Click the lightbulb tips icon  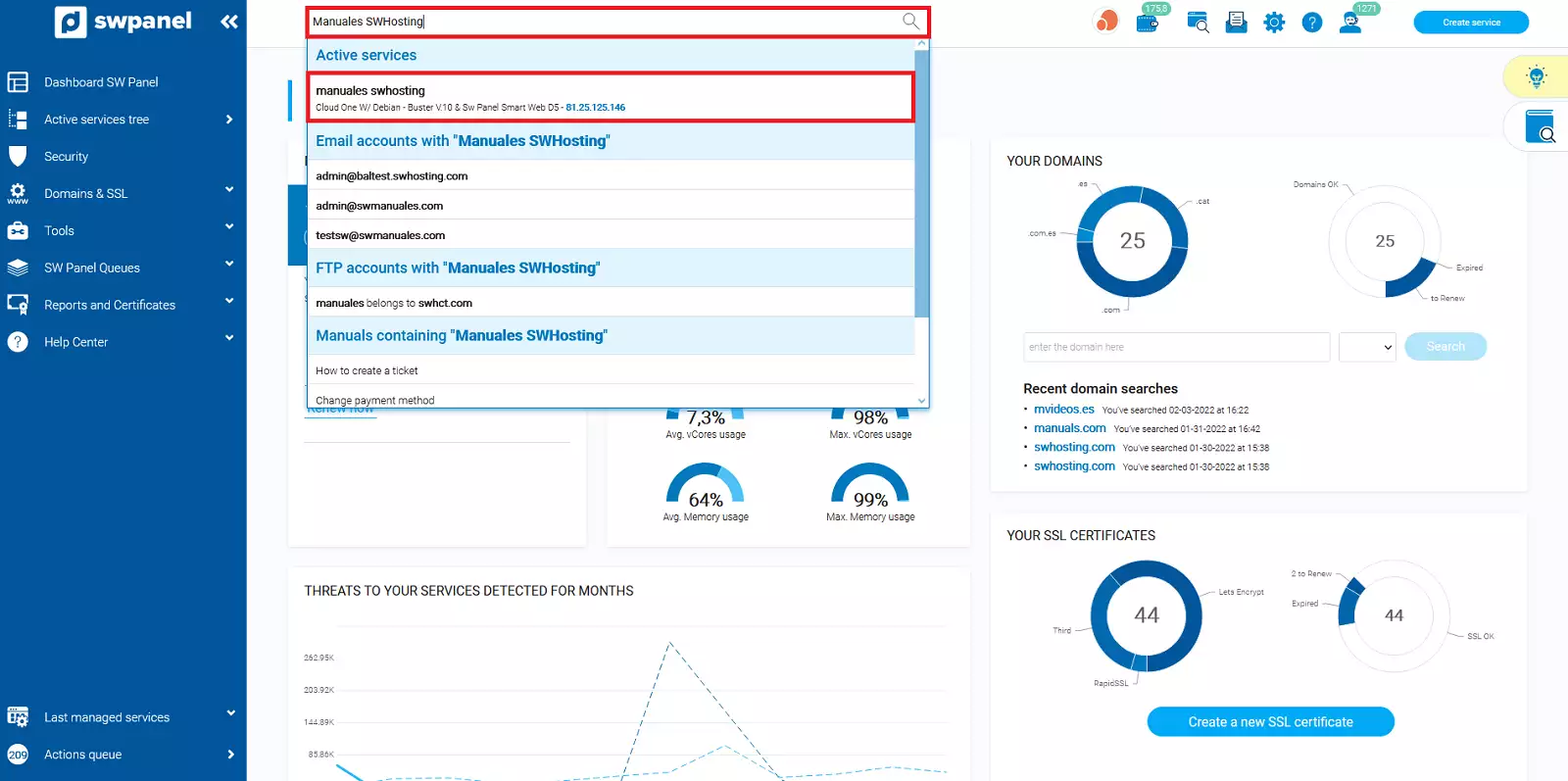(1536, 76)
